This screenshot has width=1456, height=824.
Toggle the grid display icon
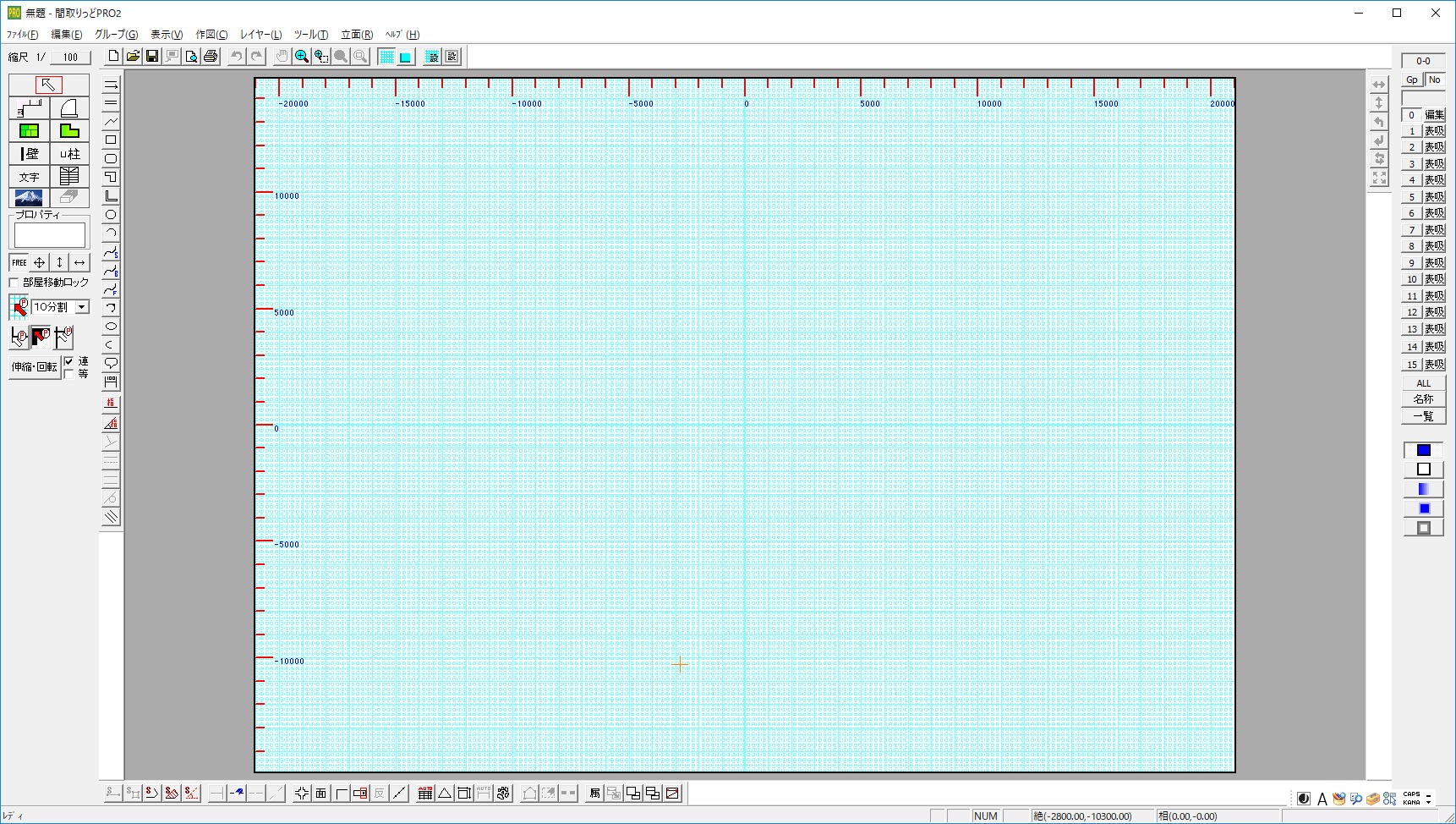click(386, 57)
